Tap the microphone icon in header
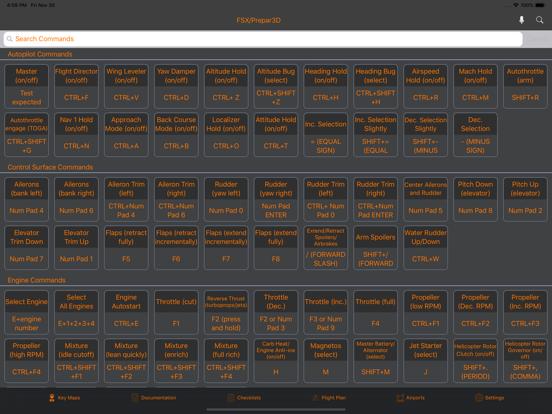The width and height of the screenshot is (552, 414). pyautogui.click(x=521, y=20)
